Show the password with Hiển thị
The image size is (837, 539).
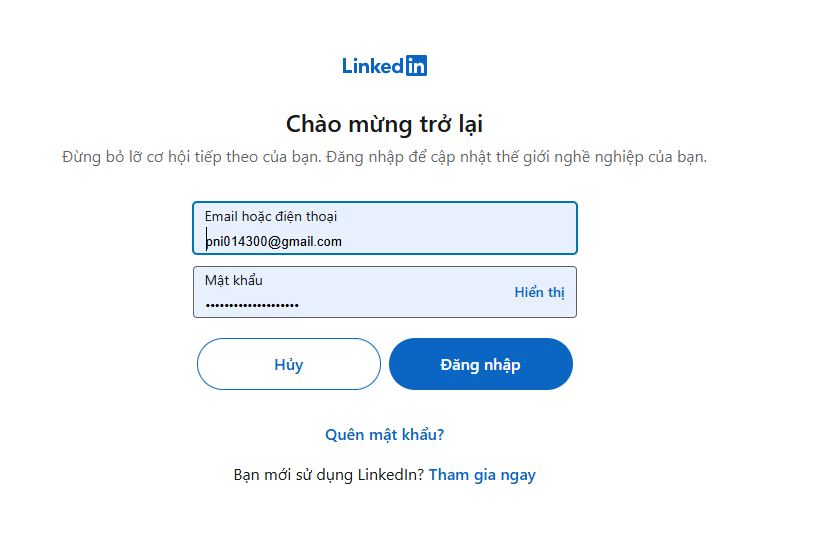click(x=539, y=292)
